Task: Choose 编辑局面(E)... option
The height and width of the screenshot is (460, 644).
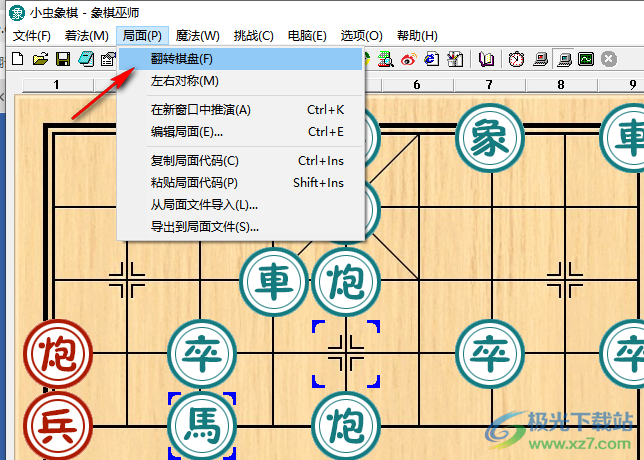Action: pos(241,132)
